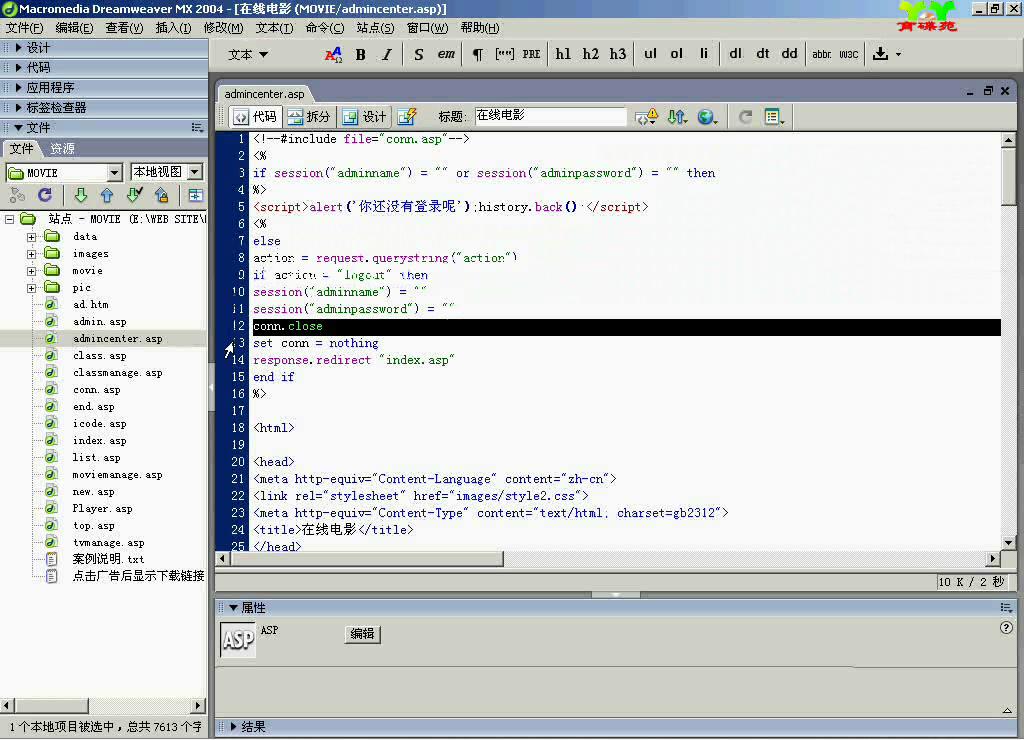Switch to Code view (代码)
This screenshot has height=740, width=1024.
click(255, 117)
